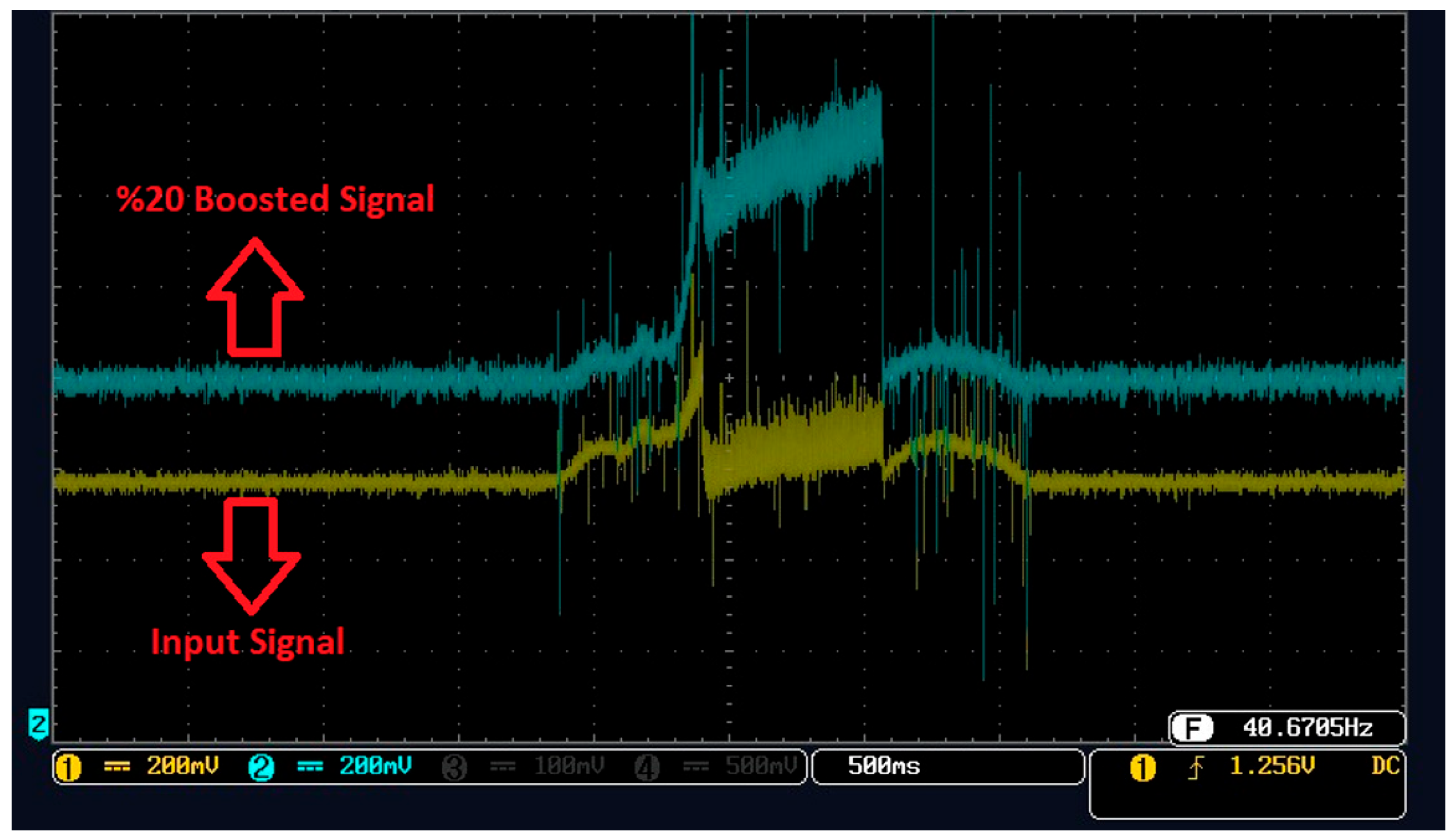The width and height of the screenshot is (1456, 840).
Task: Click channel 1 DC coupling symbol
Action: pyautogui.click(x=116, y=767)
